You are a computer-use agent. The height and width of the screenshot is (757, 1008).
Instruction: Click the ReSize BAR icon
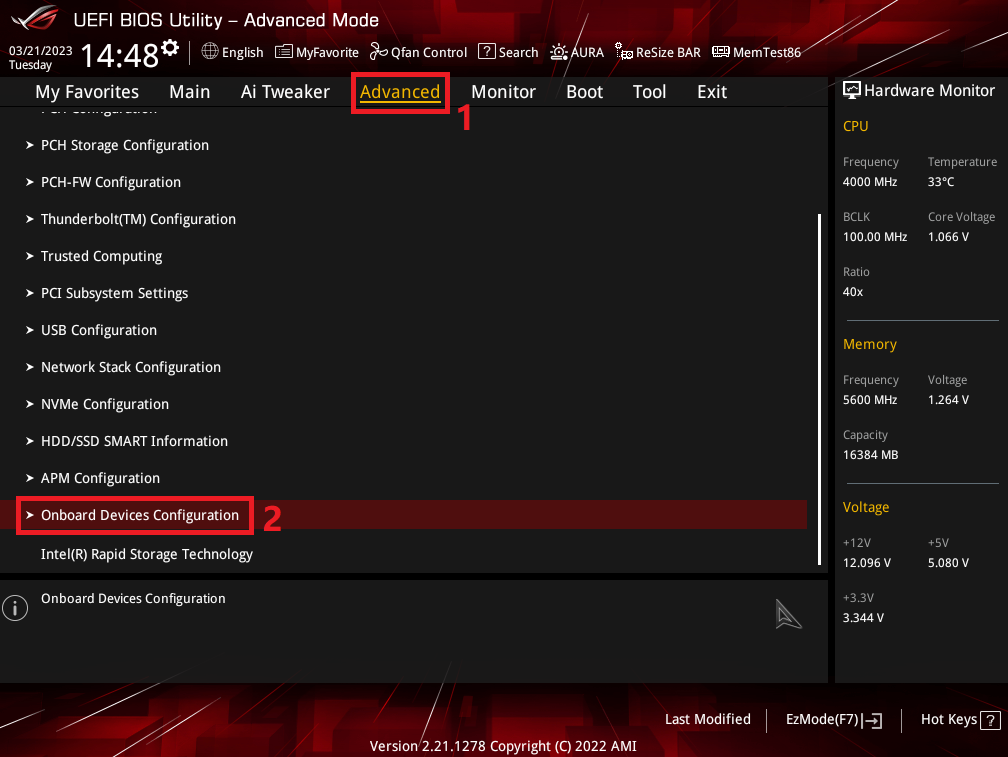tap(624, 51)
